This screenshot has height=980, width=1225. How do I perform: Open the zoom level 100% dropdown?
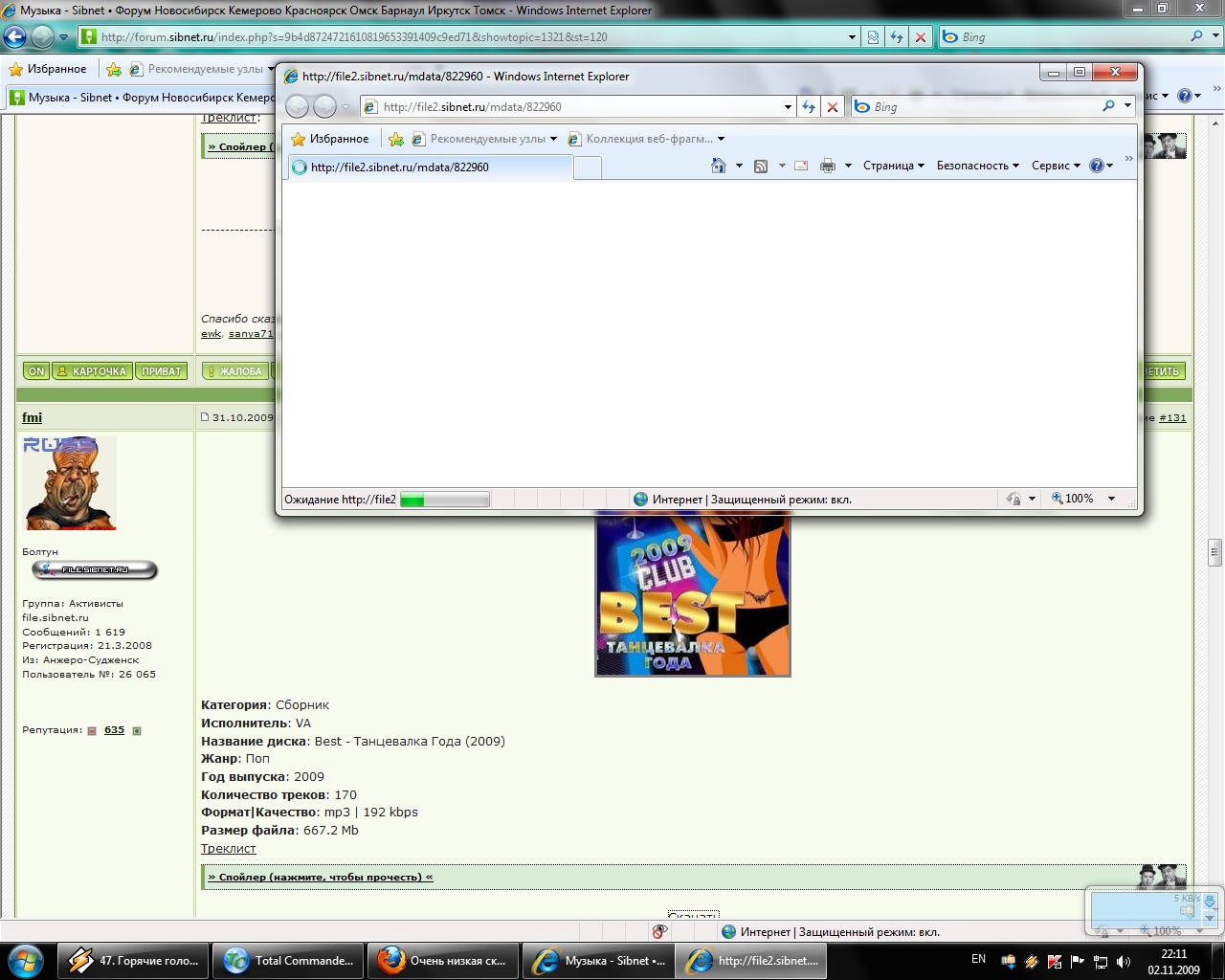tap(1111, 499)
